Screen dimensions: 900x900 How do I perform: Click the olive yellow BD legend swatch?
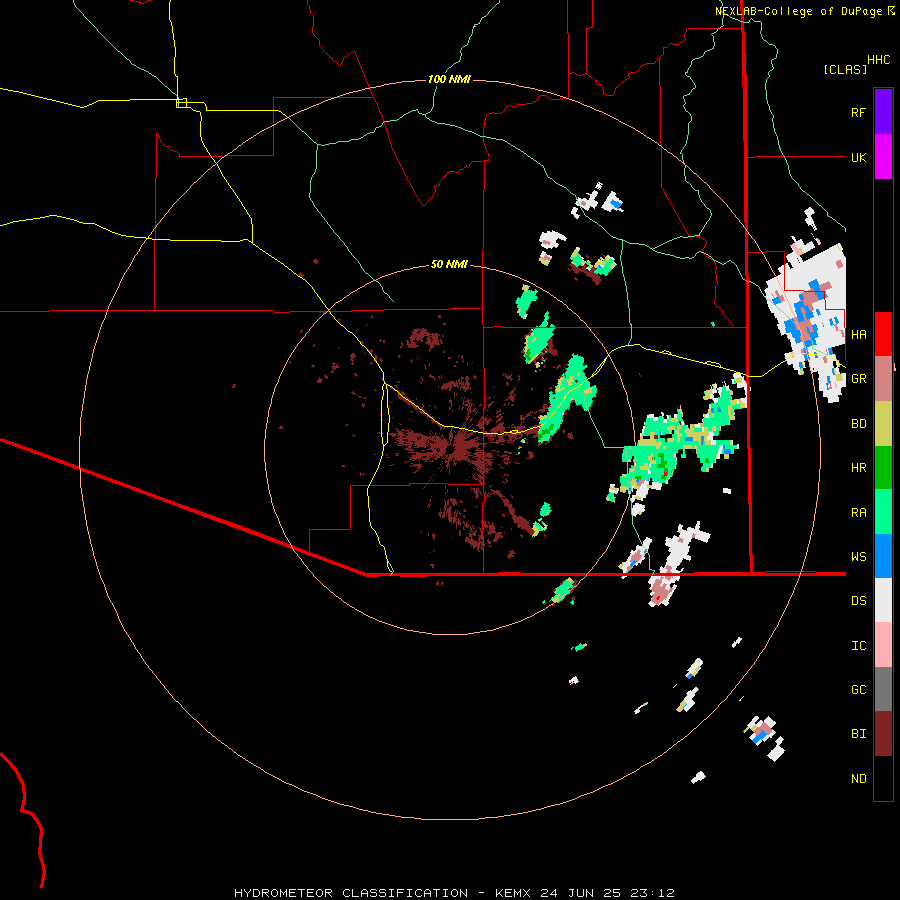(x=883, y=424)
